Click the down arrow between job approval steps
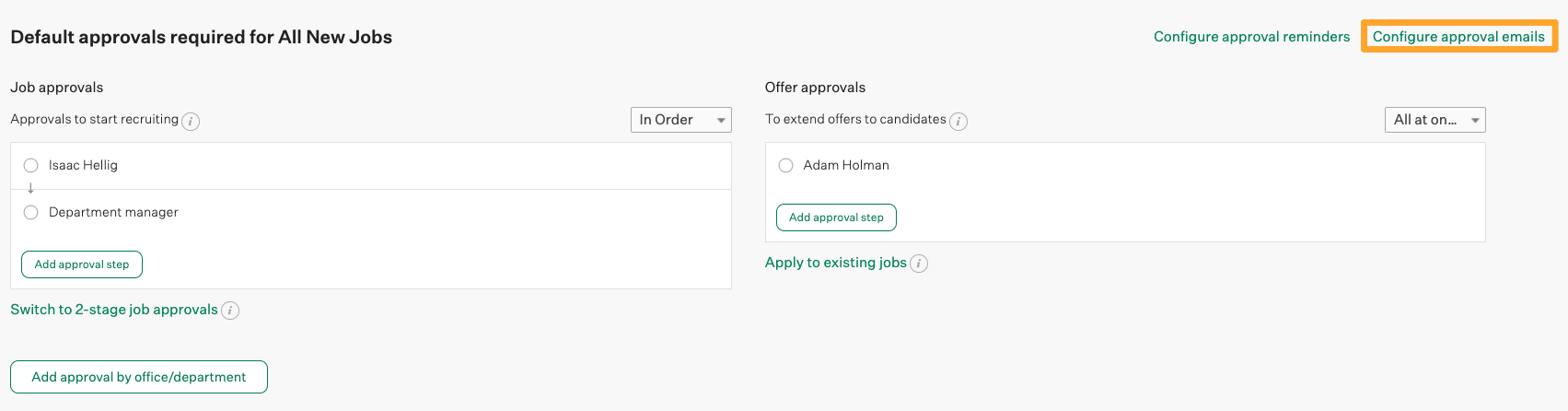 point(30,188)
